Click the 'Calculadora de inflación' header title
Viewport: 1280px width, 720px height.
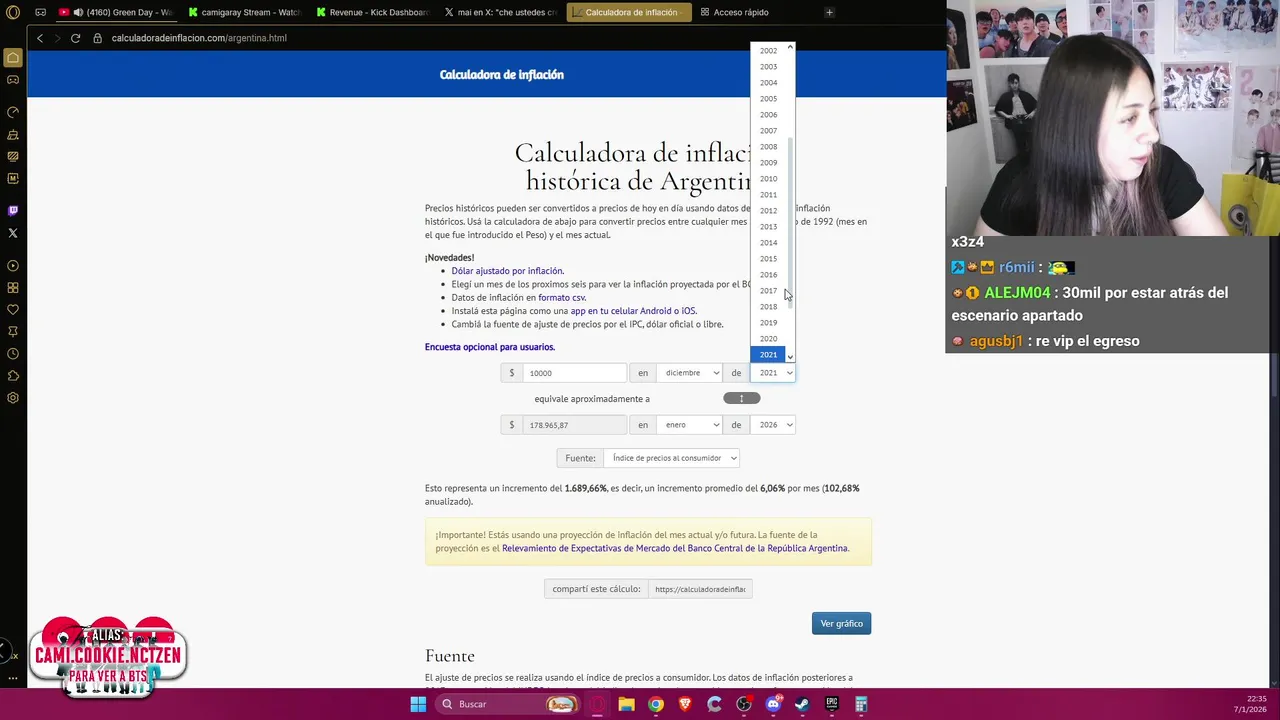coord(502,75)
